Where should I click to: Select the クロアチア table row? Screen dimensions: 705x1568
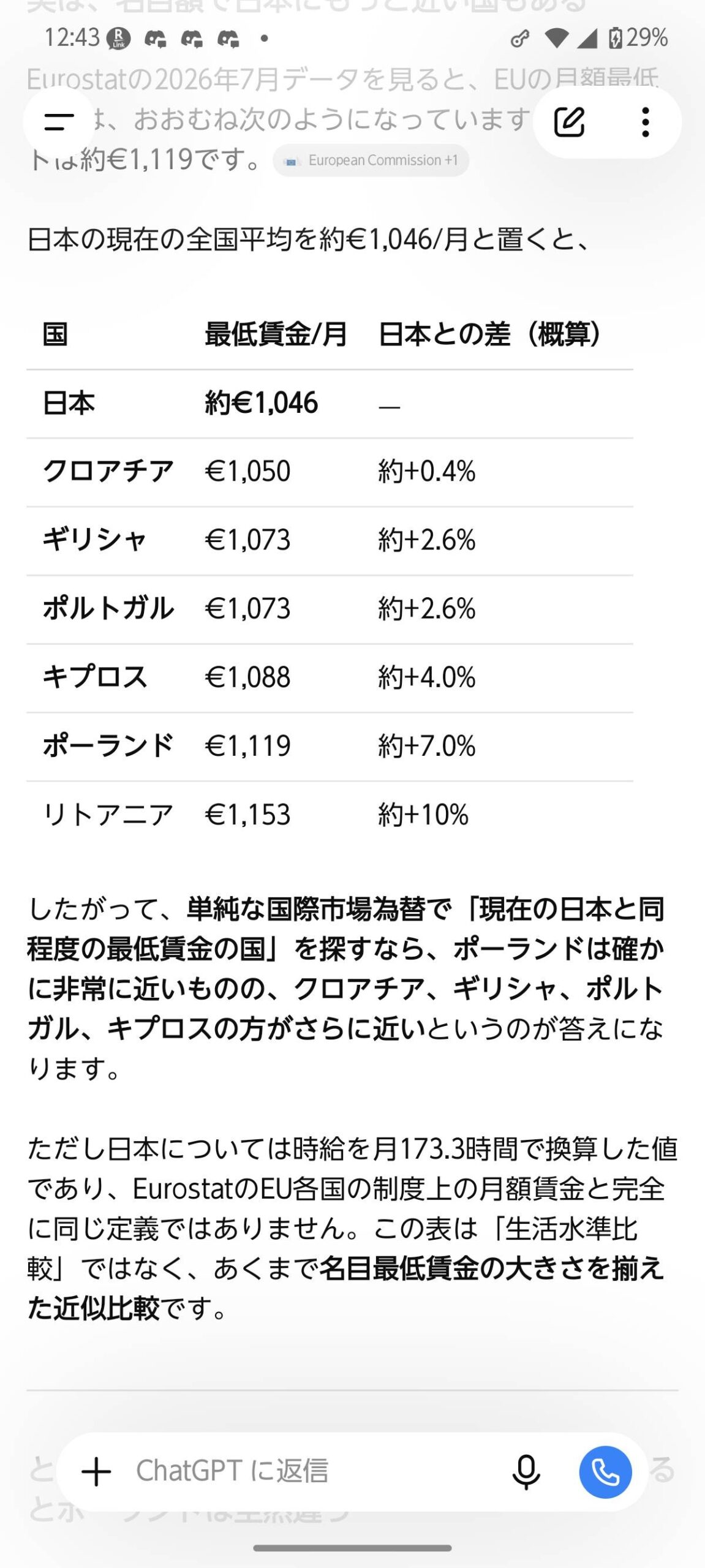pyautogui.click(x=330, y=472)
